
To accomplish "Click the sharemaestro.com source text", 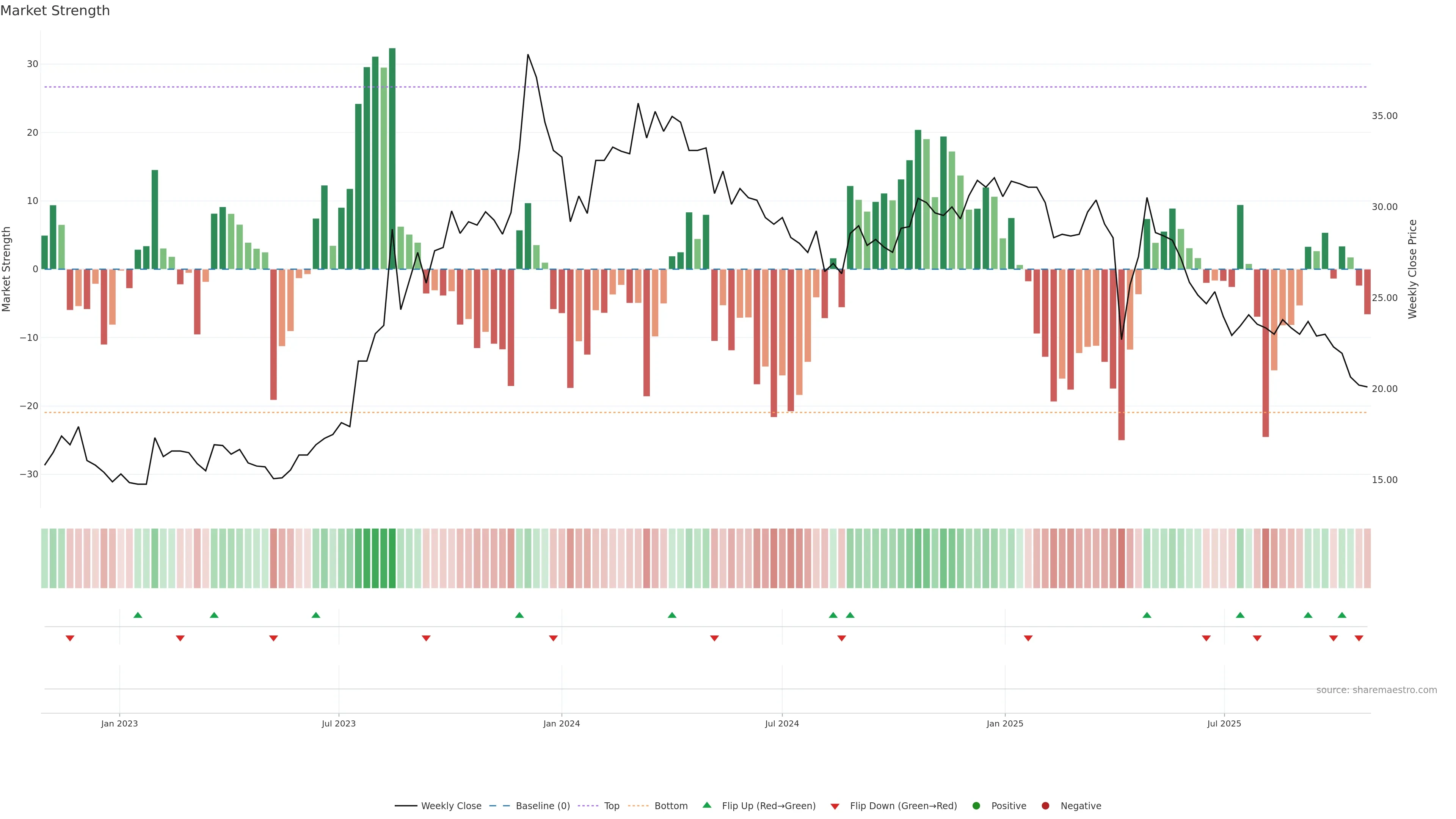I will (x=1376, y=690).
